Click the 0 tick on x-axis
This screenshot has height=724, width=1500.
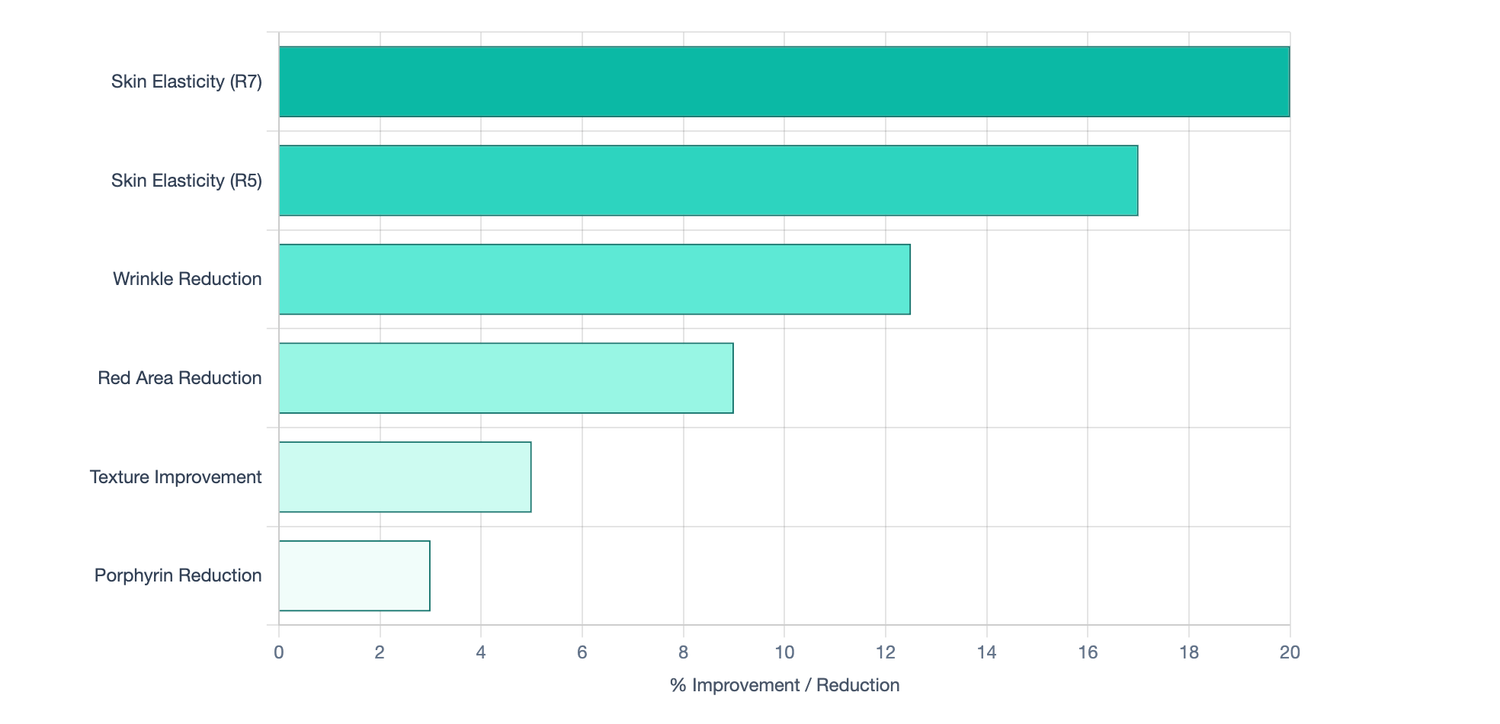(x=279, y=653)
